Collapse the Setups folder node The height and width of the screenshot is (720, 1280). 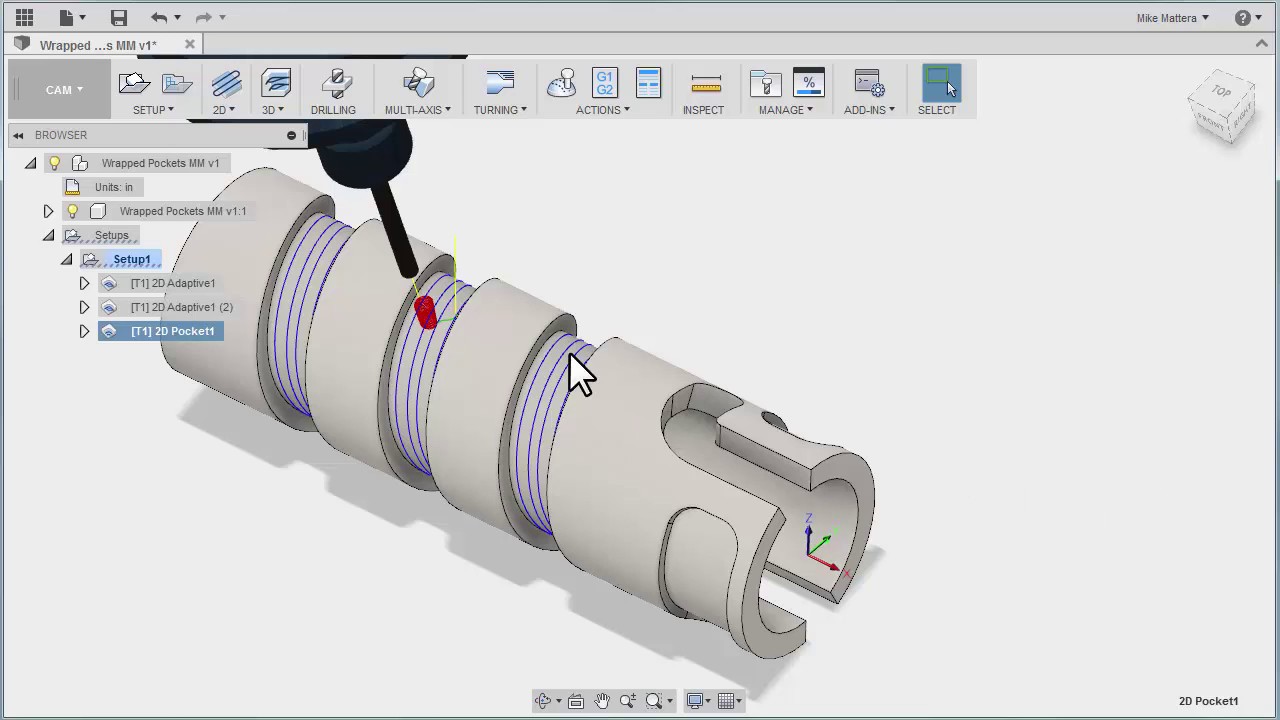pos(48,235)
